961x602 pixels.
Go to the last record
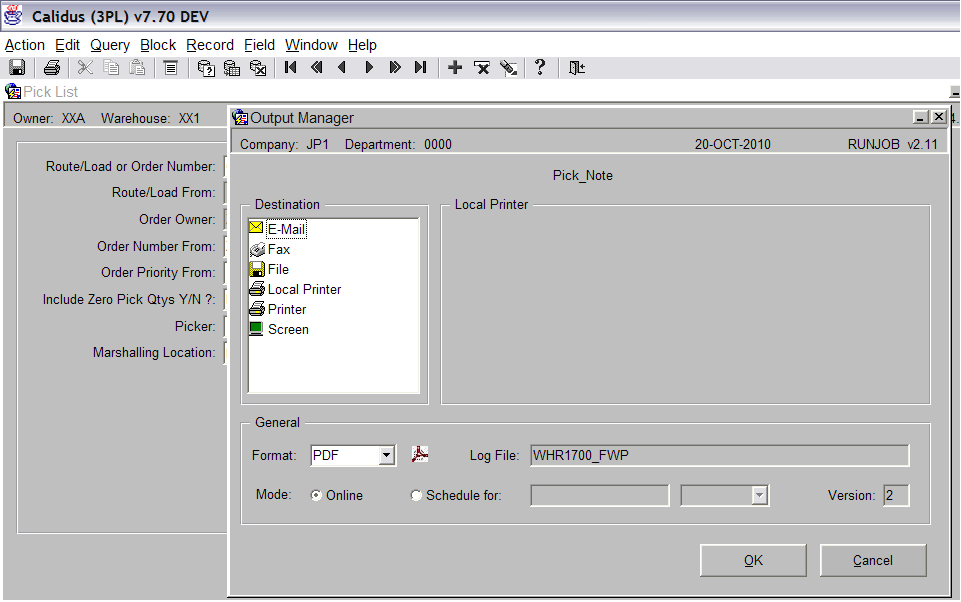420,67
